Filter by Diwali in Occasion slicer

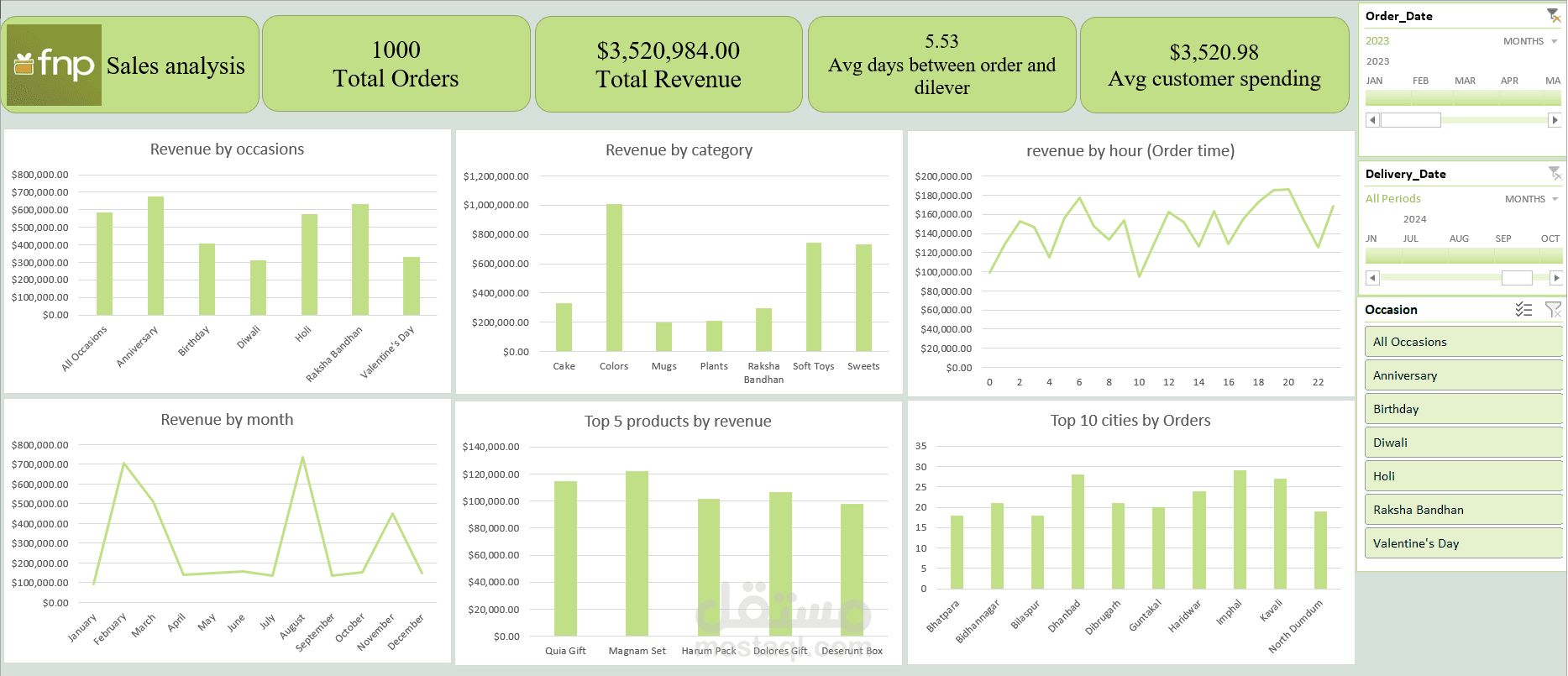(1463, 443)
